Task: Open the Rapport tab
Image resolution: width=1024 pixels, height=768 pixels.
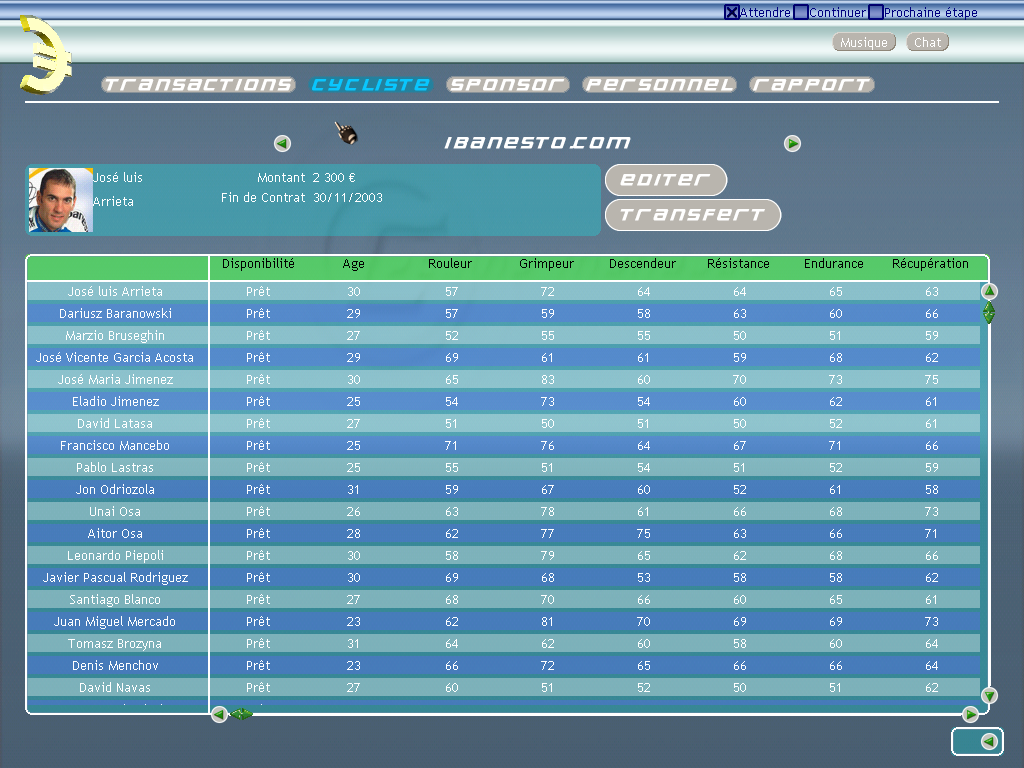Action: (812, 84)
